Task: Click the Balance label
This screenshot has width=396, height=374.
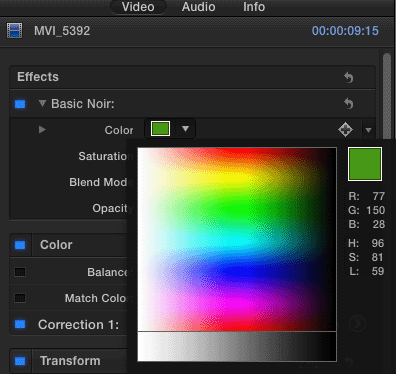Action: click(x=110, y=272)
